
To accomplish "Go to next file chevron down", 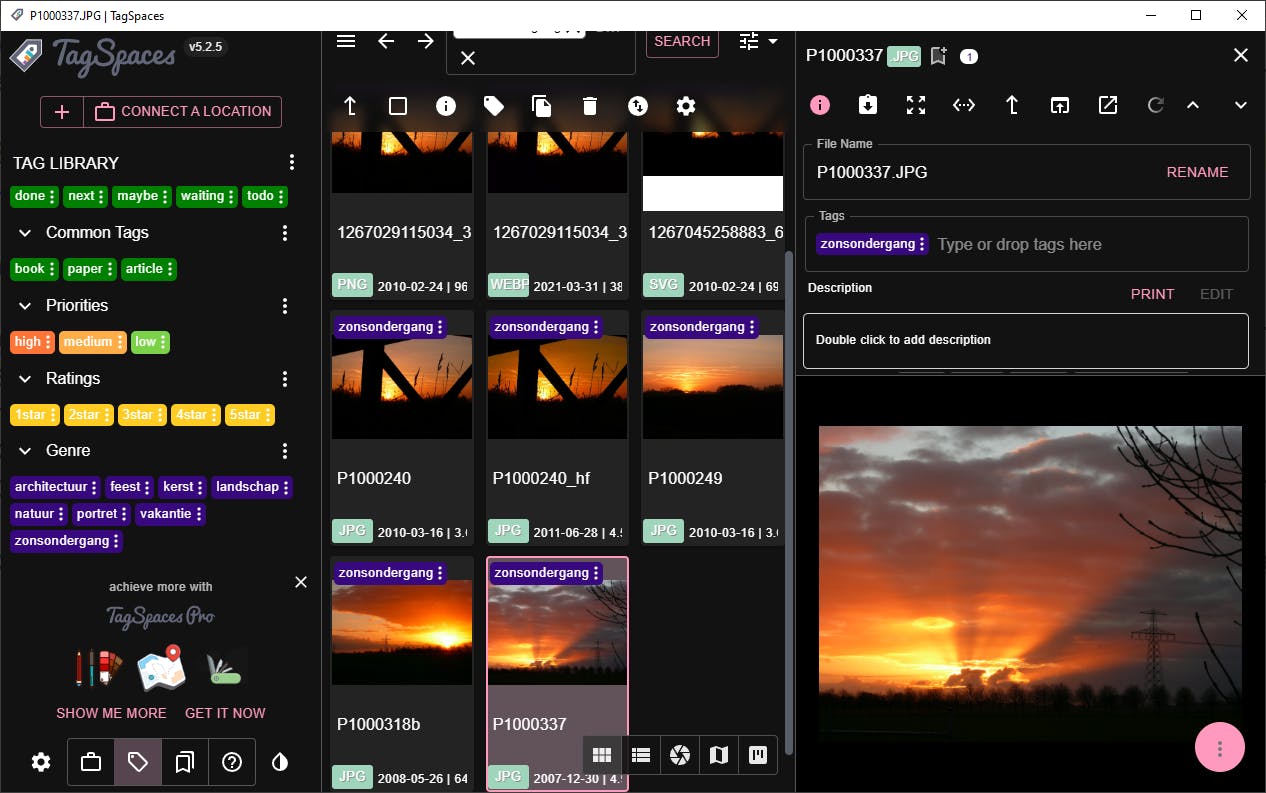I will (x=1241, y=105).
